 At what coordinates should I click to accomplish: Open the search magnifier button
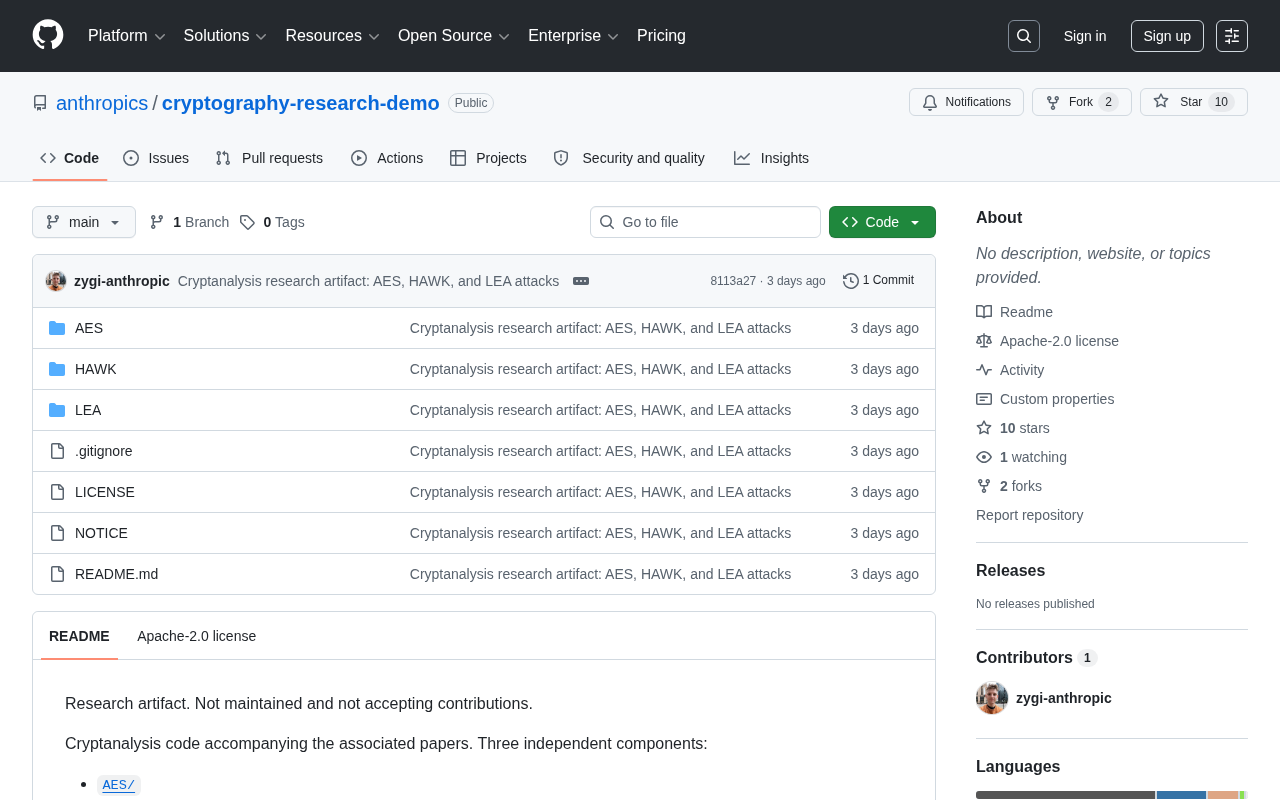coord(1024,36)
